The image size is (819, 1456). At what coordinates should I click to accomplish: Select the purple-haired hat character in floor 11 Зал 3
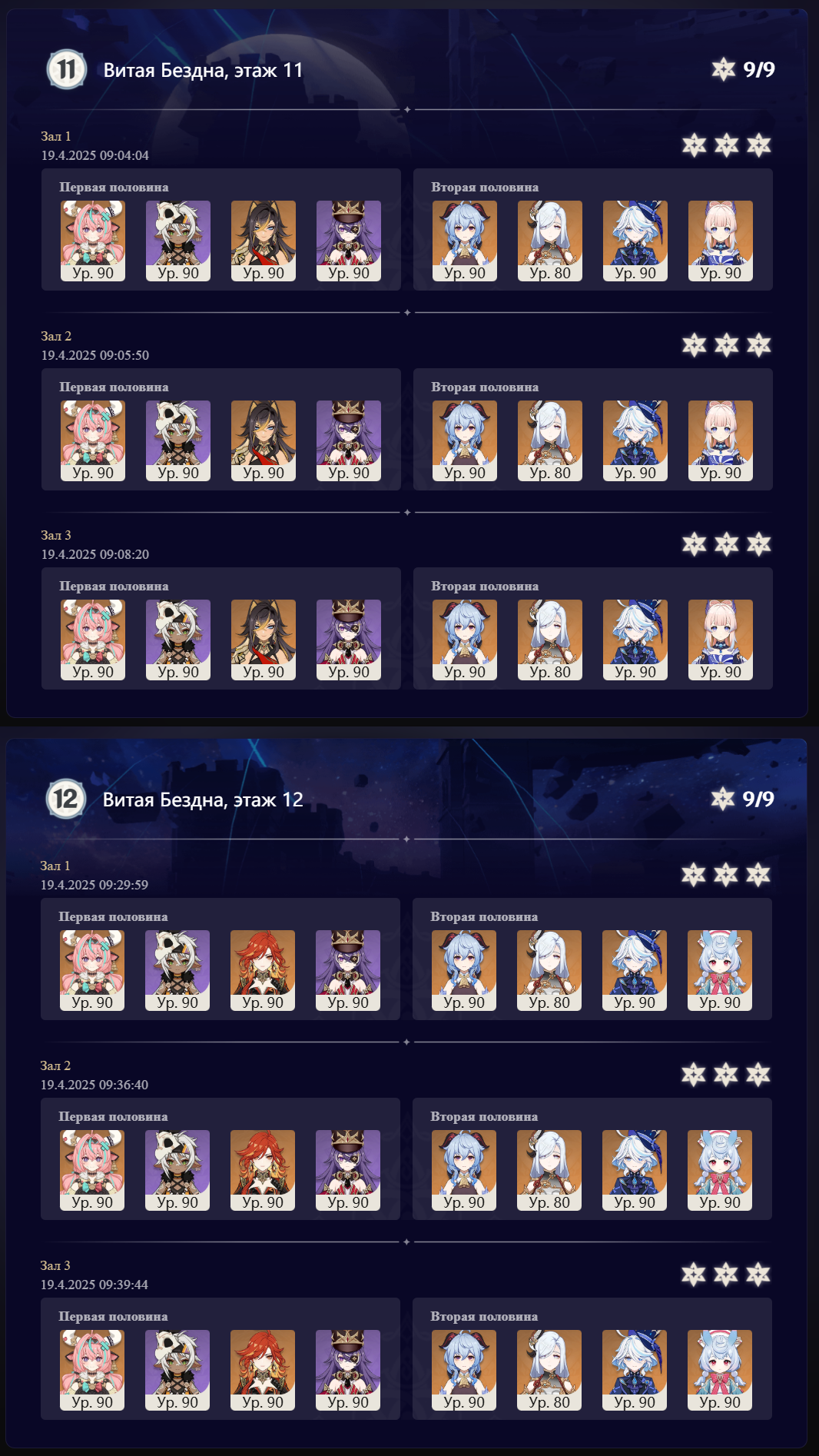(x=349, y=640)
